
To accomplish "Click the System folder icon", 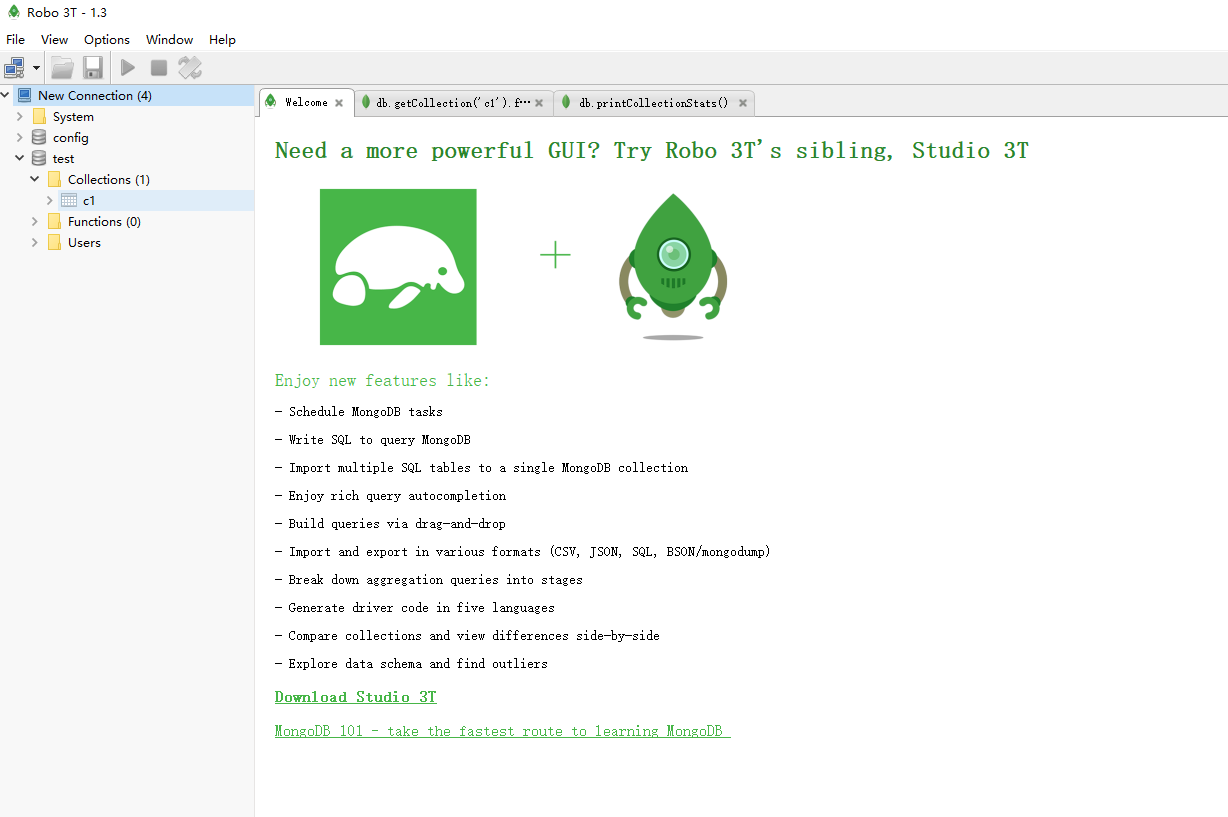I will click(39, 117).
